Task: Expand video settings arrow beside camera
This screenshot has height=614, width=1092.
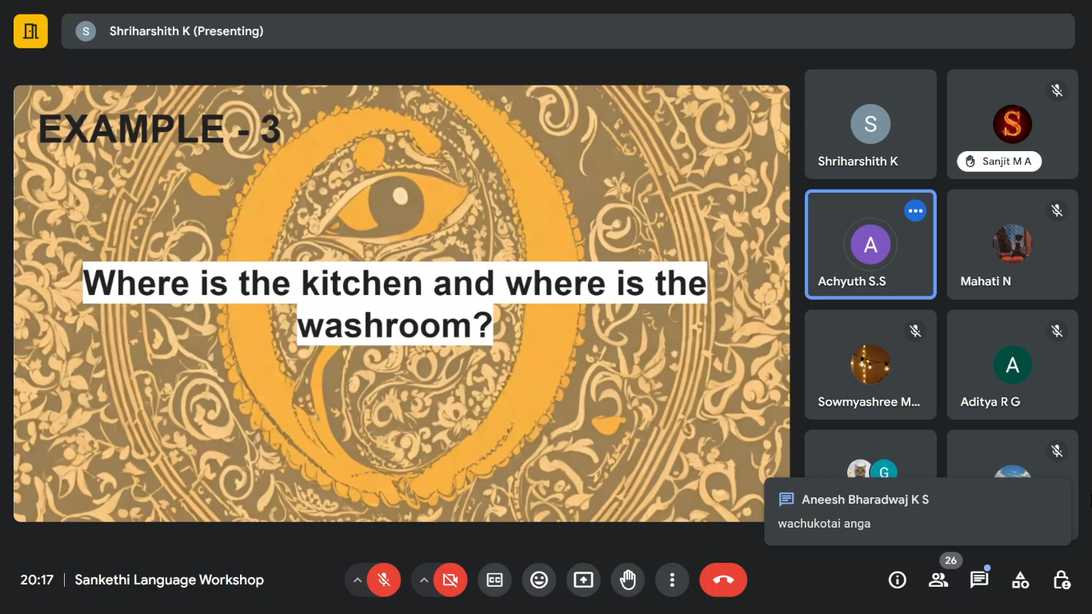Action: pyautogui.click(x=424, y=580)
